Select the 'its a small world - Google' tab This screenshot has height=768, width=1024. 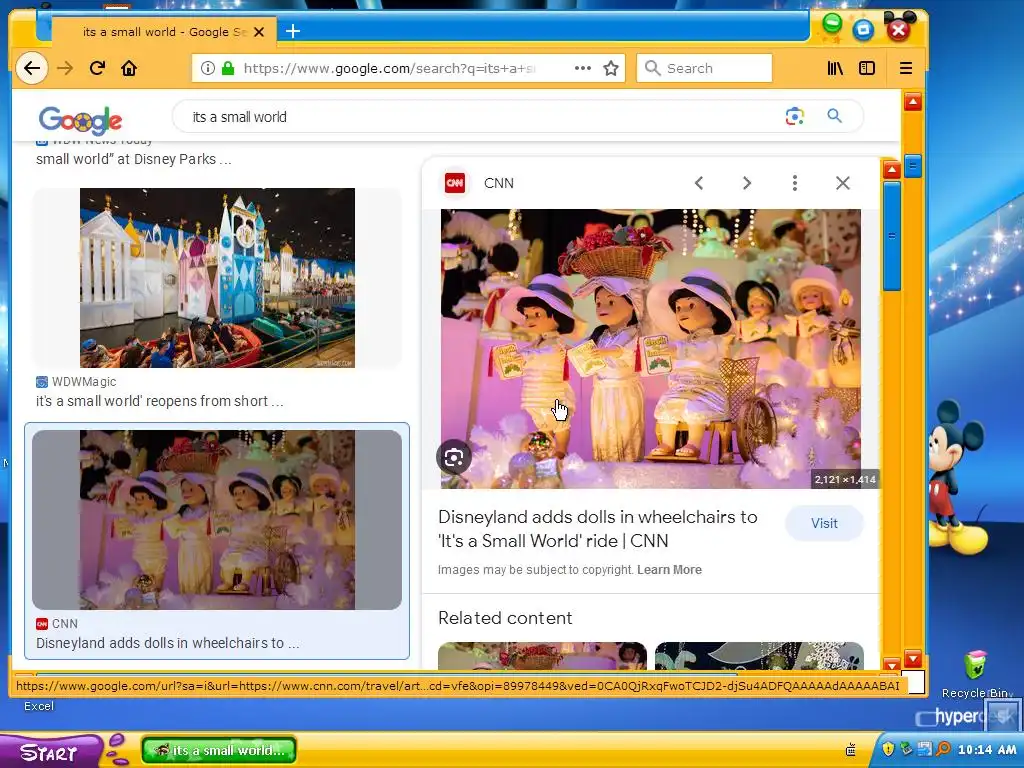click(x=164, y=31)
